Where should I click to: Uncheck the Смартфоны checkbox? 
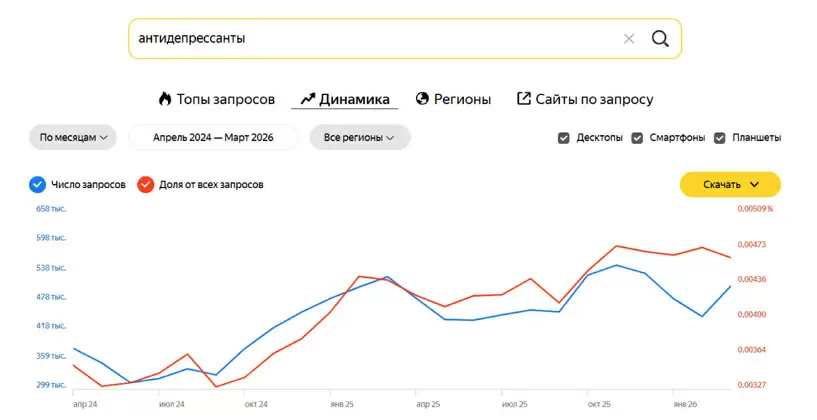point(637,138)
